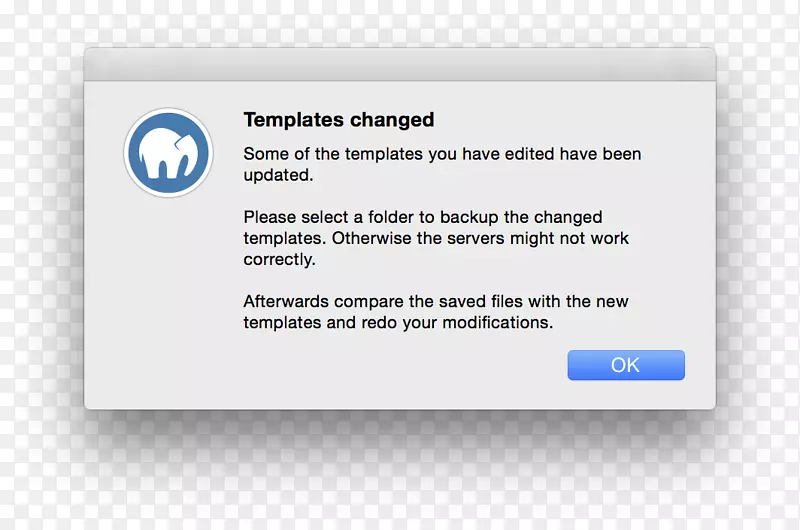
Task: Click the empty dialog title bar
Action: [x=400, y=65]
